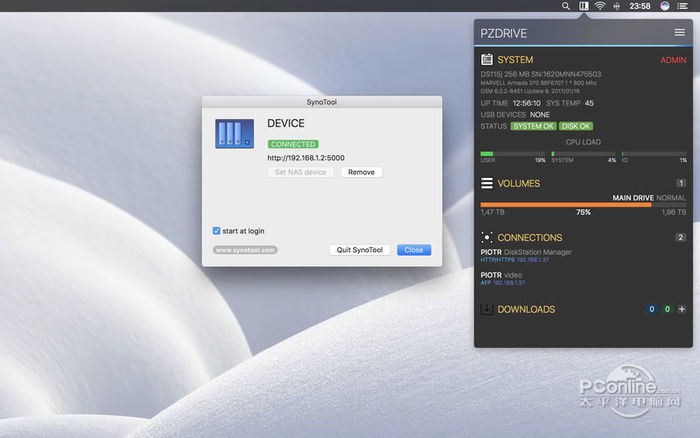Click the MAIN DRIVE label

click(x=633, y=197)
